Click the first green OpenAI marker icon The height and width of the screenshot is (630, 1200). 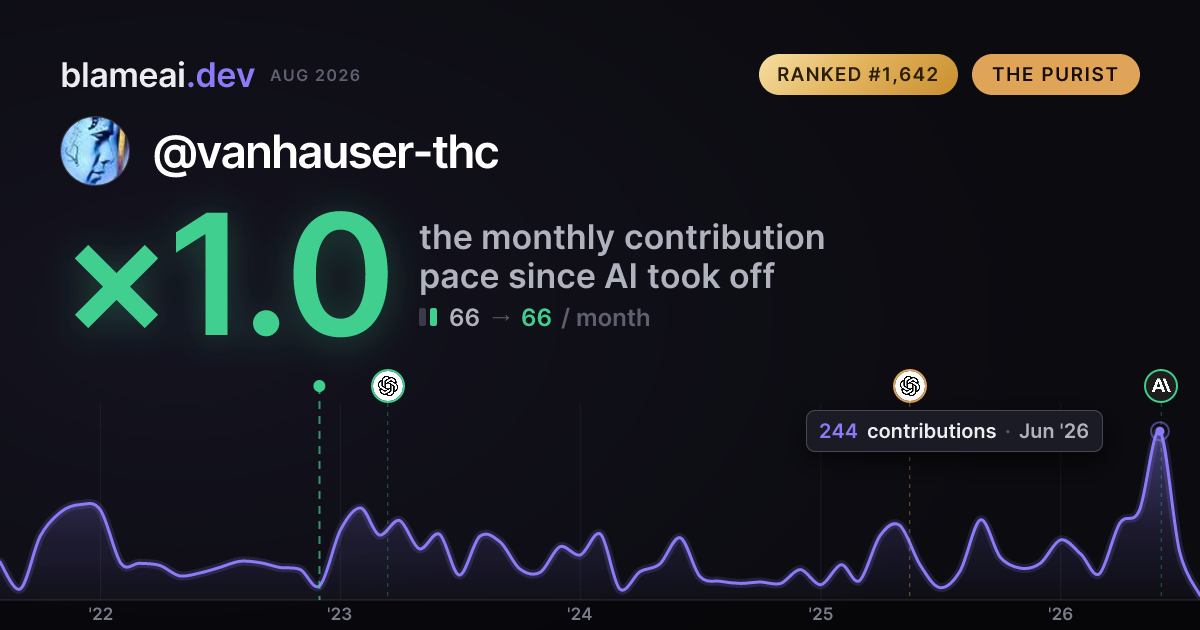pyautogui.click(x=388, y=385)
